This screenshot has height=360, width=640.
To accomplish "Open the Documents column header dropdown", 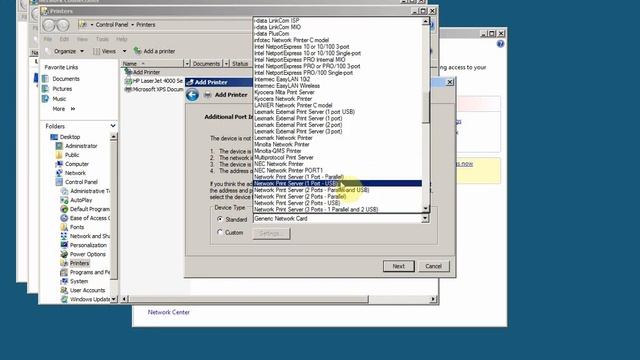I will (x=226, y=64).
